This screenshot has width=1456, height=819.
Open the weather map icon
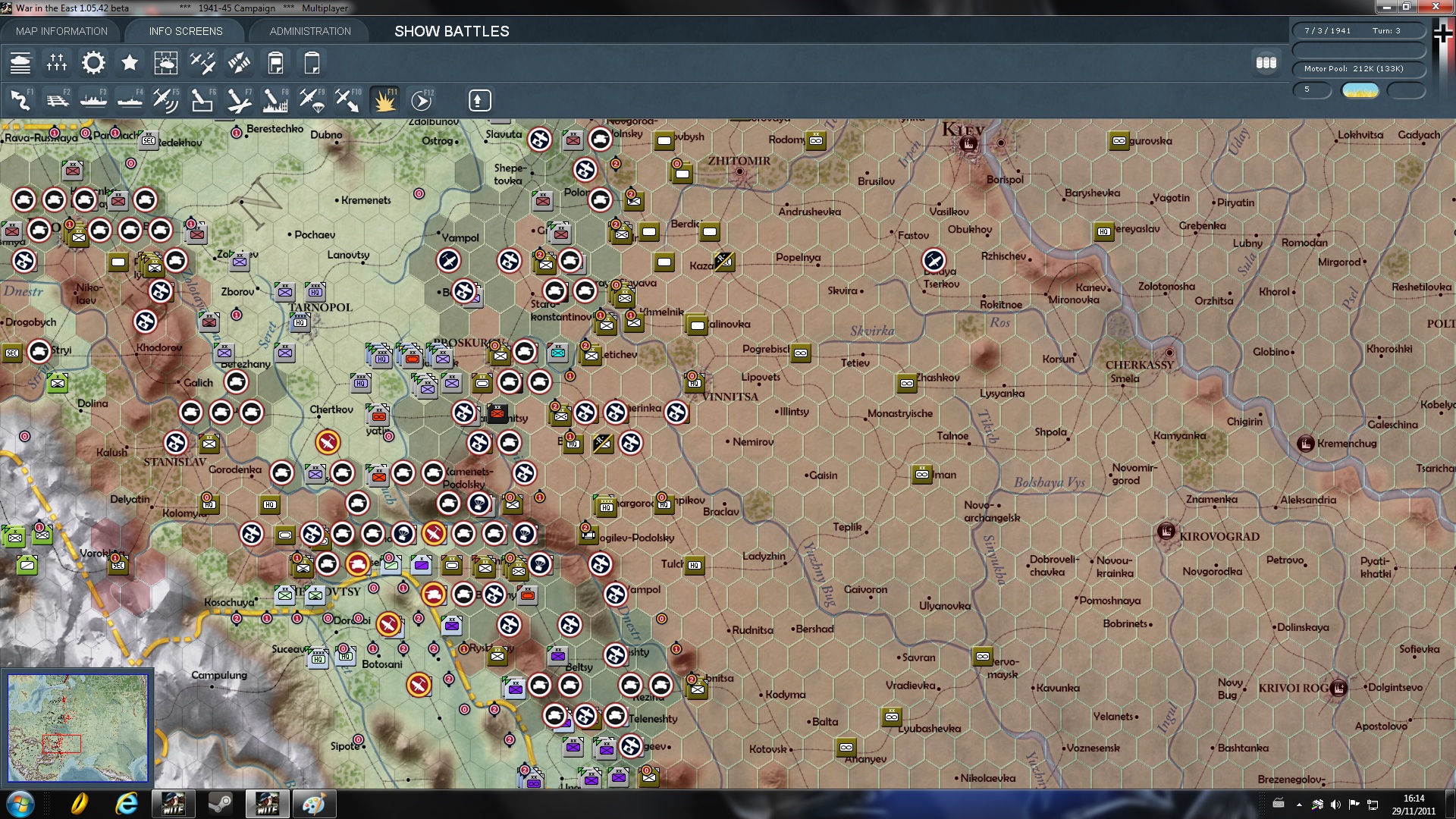[x=166, y=63]
